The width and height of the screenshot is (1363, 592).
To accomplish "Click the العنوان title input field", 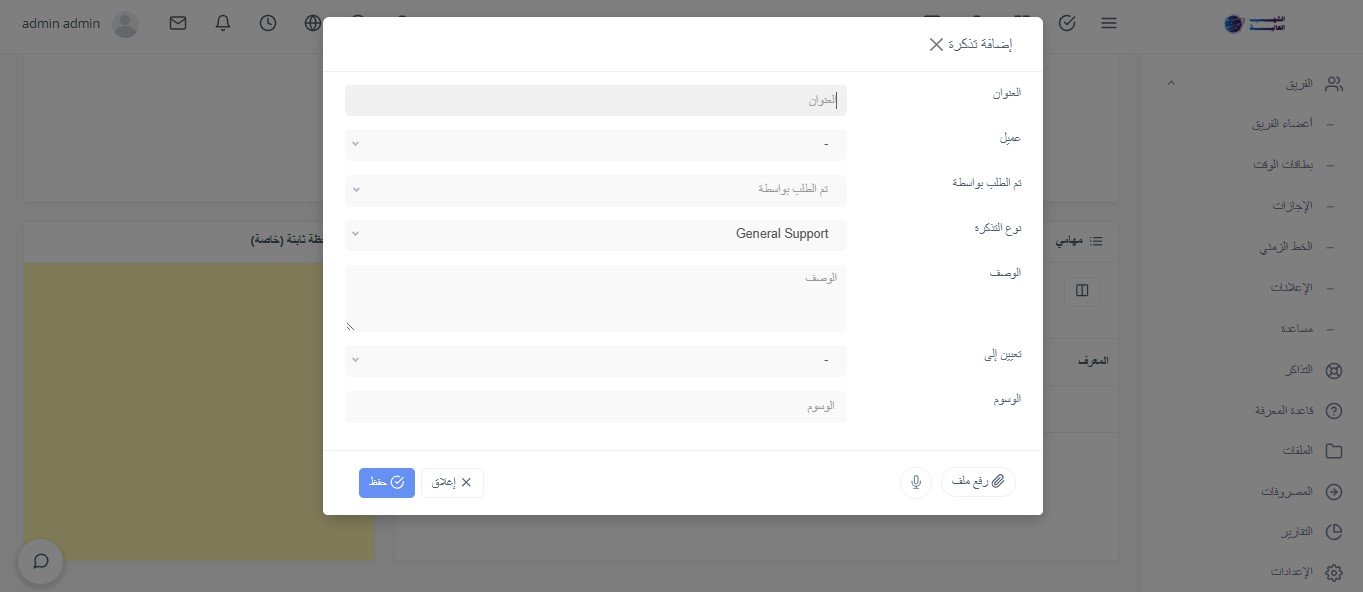I will 596,100.
